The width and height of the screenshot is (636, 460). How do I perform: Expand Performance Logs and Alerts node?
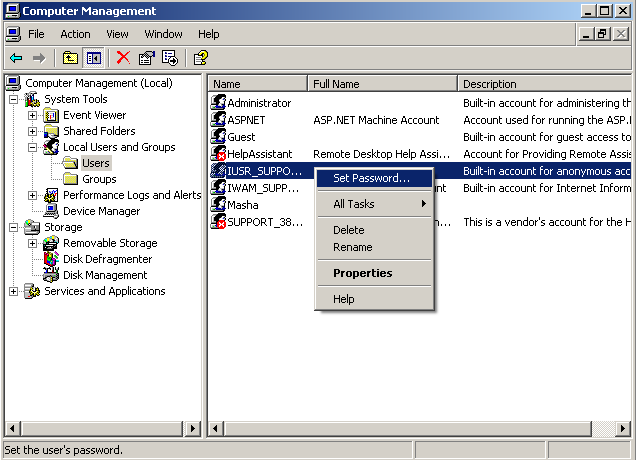tap(32, 196)
